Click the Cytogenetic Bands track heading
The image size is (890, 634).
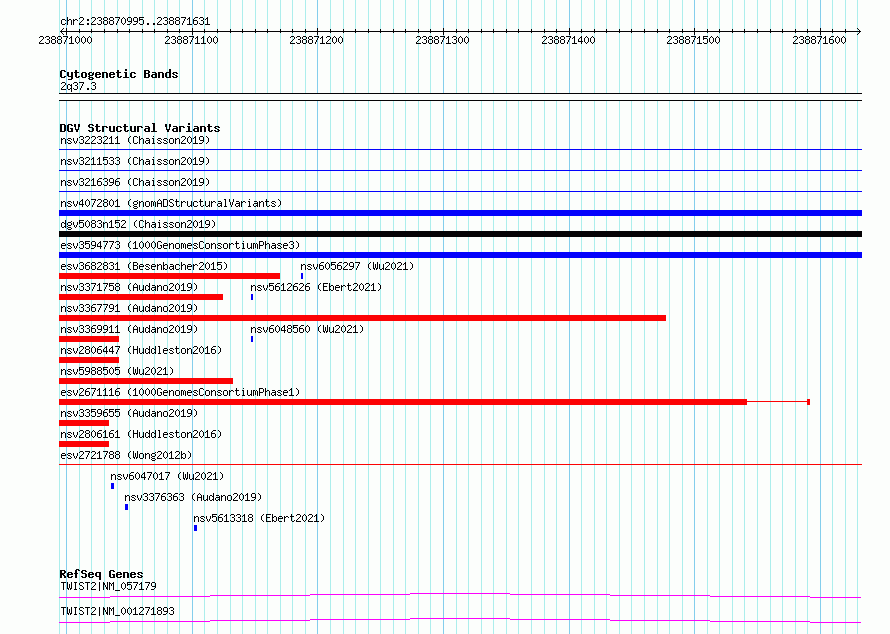[x=119, y=74]
